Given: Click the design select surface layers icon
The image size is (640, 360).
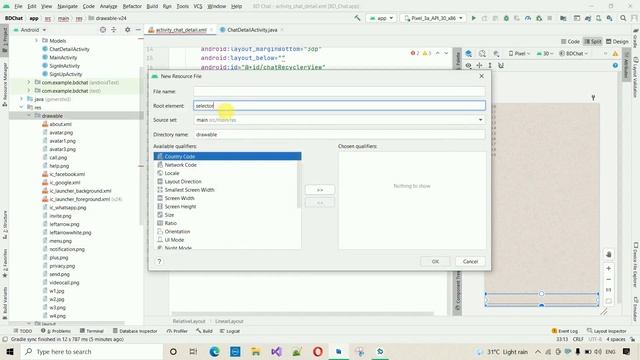Looking at the screenshot, I should [469, 53].
